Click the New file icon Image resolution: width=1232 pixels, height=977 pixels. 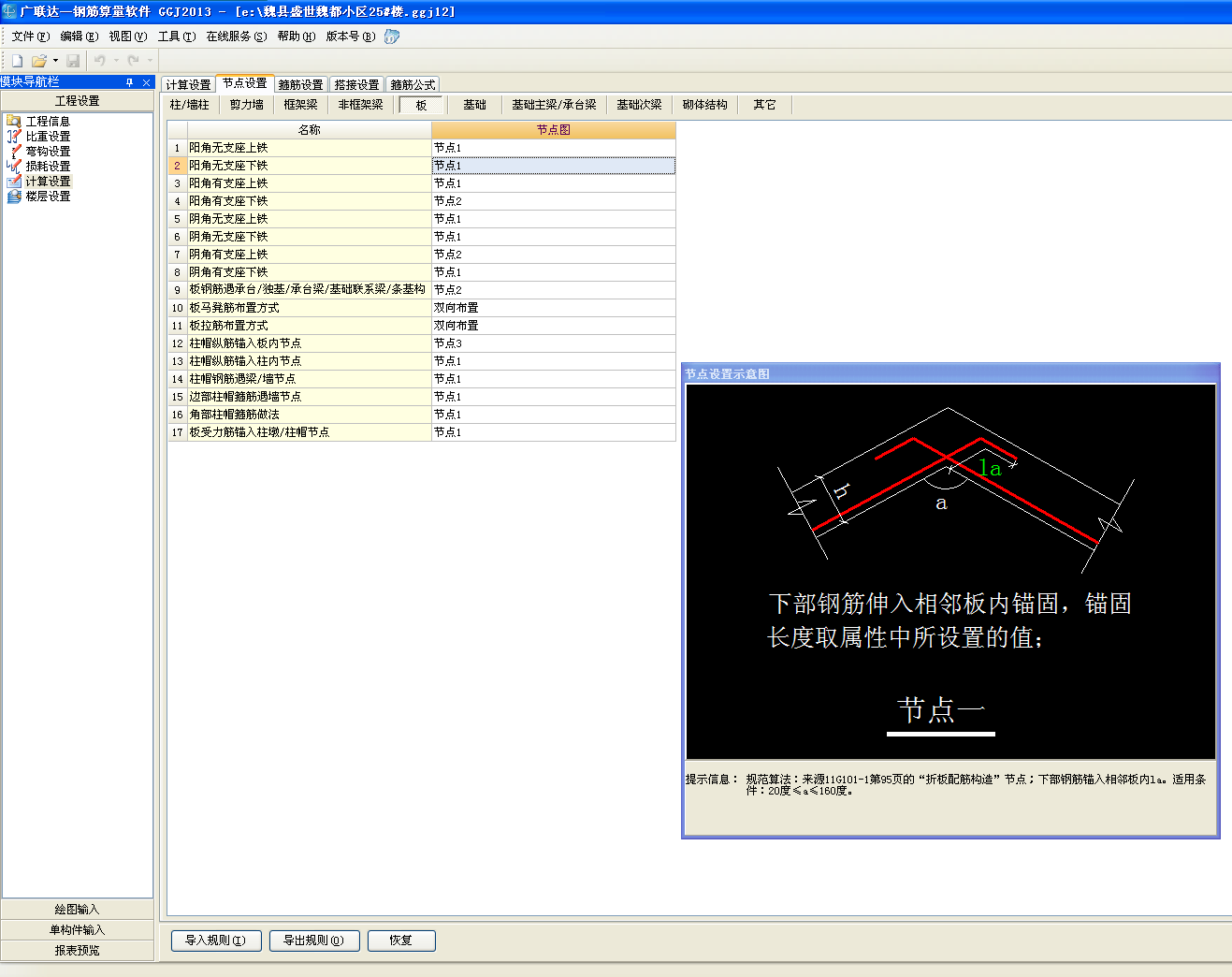(x=17, y=61)
